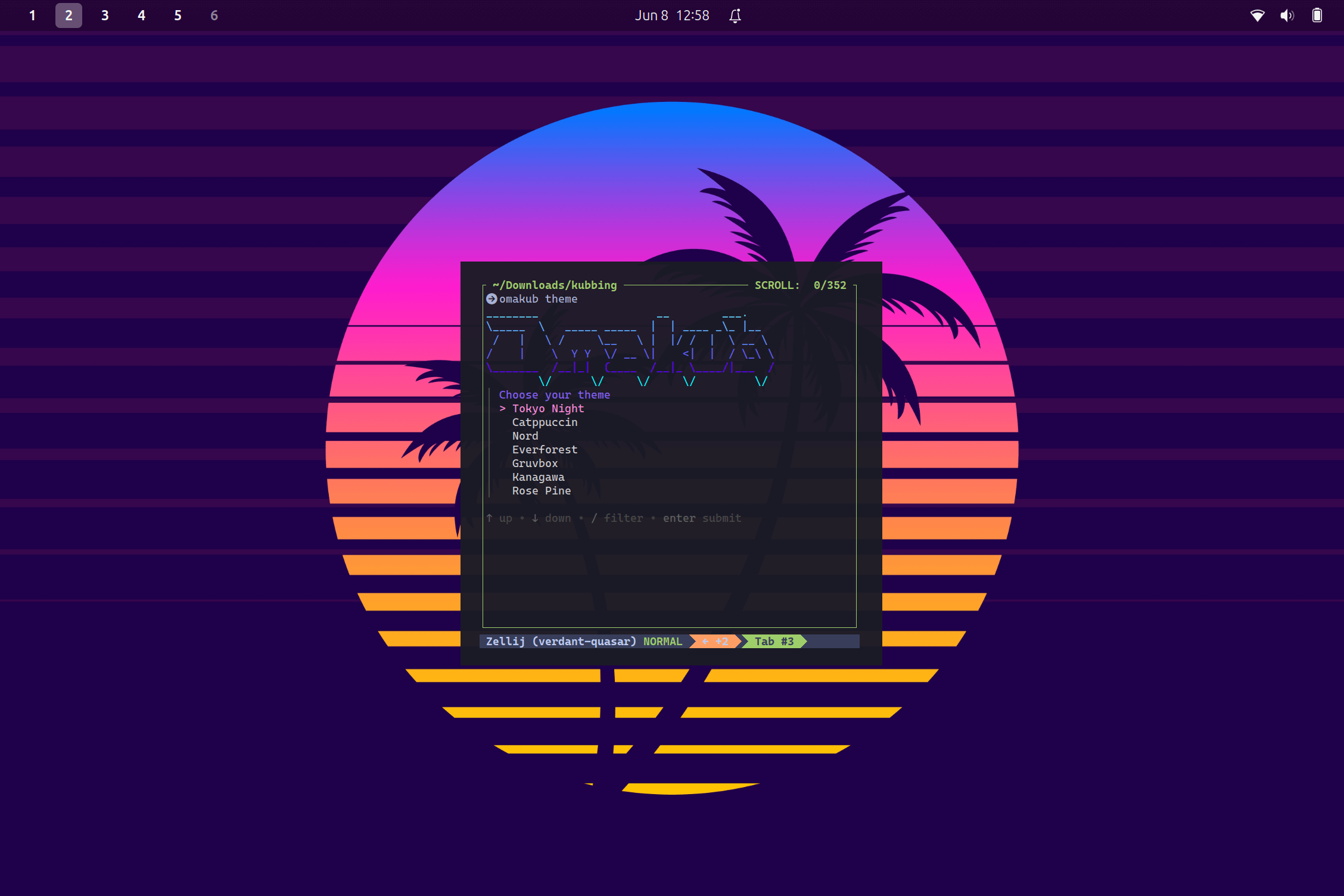Select the Tokyo Night theme option
The width and height of the screenshot is (1344, 896).
click(x=547, y=409)
